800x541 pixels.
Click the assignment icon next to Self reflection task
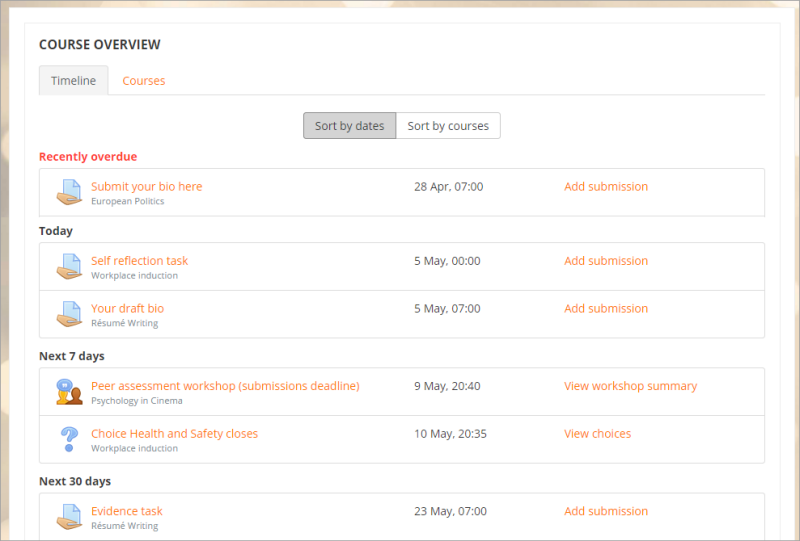(x=68, y=266)
